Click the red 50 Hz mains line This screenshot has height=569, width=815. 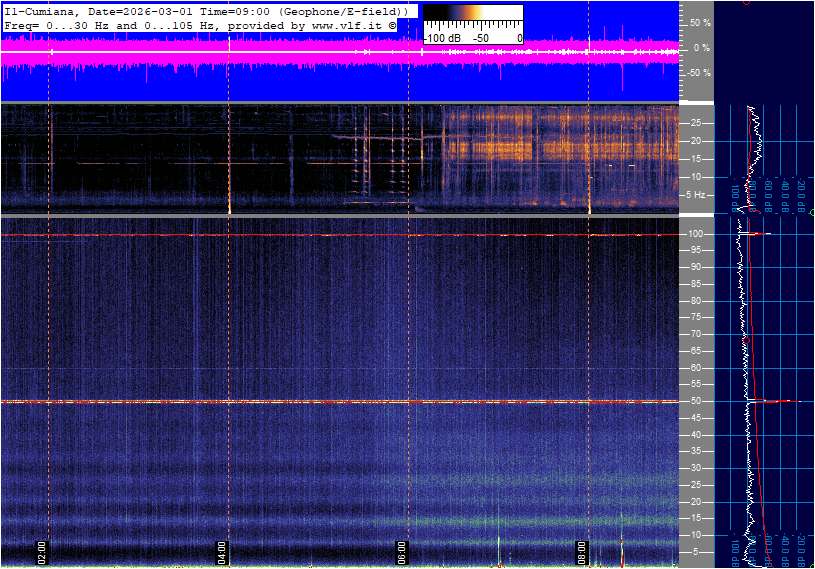click(300, 402)
